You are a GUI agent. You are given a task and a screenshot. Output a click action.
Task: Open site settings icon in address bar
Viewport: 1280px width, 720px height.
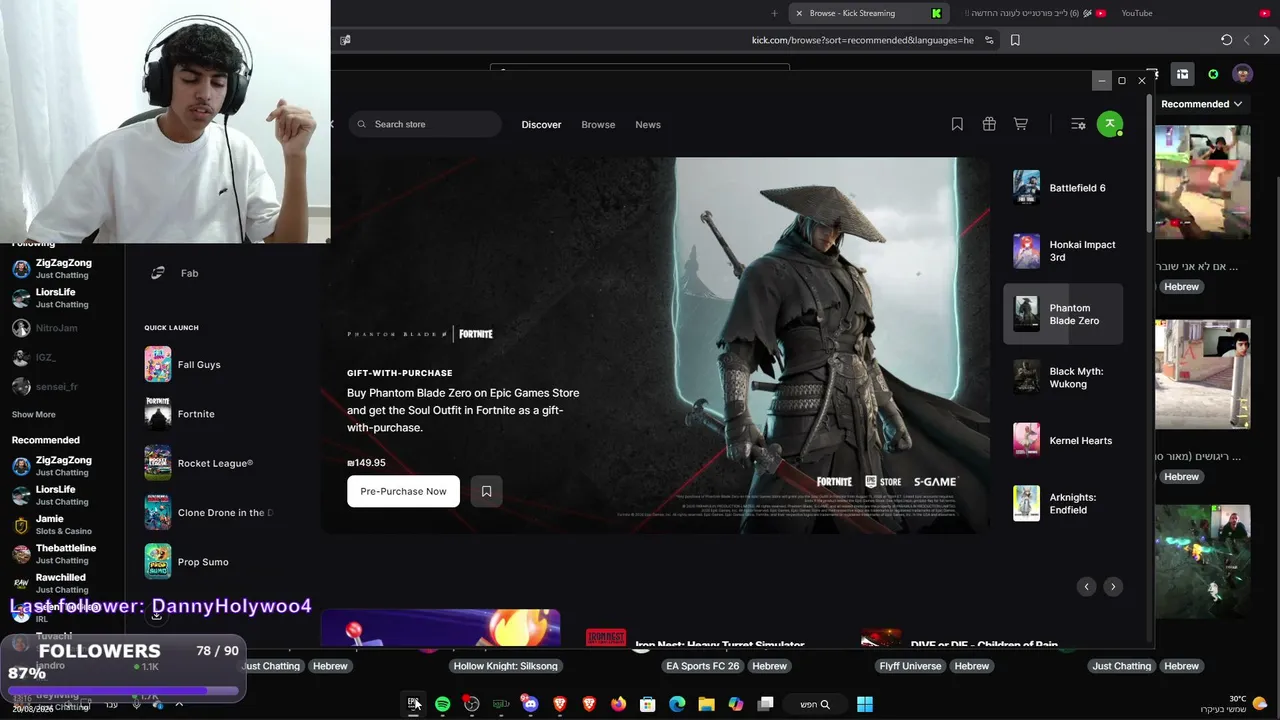coord(989,40)
